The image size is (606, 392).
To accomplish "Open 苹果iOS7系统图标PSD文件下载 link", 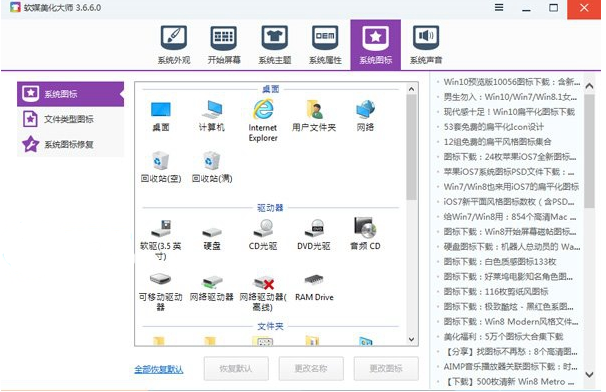I will click(x=509, y=172).
